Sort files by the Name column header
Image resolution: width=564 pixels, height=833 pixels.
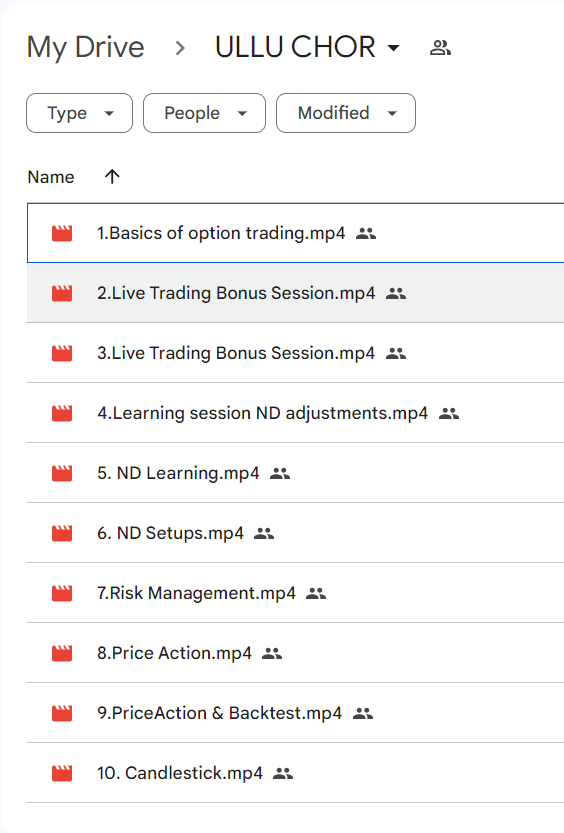point(51,177)
